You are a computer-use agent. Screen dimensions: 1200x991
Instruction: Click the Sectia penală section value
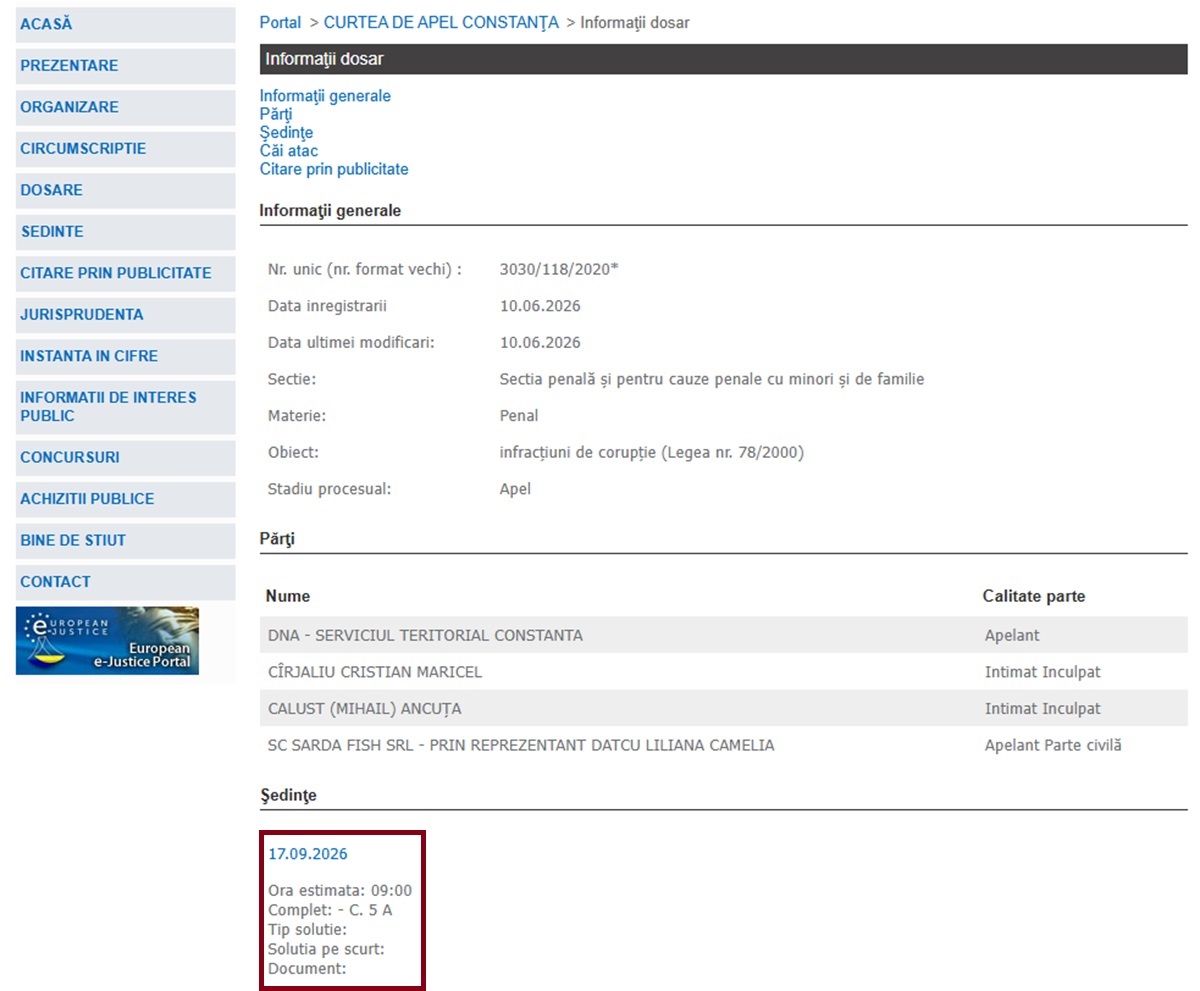[x=711, y=380]
